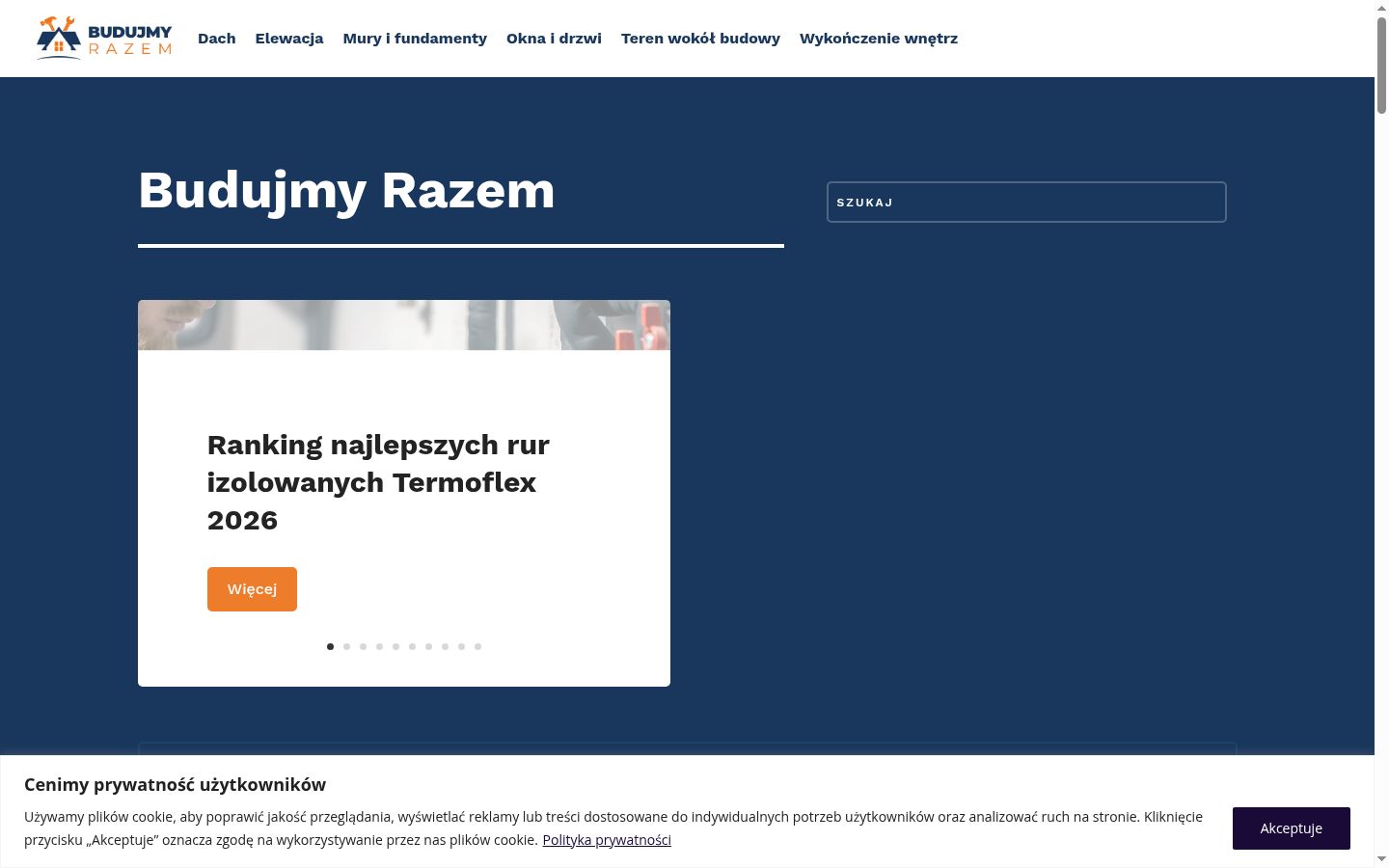
Task: Select the first carousel dot
Action: pos(330,646)
